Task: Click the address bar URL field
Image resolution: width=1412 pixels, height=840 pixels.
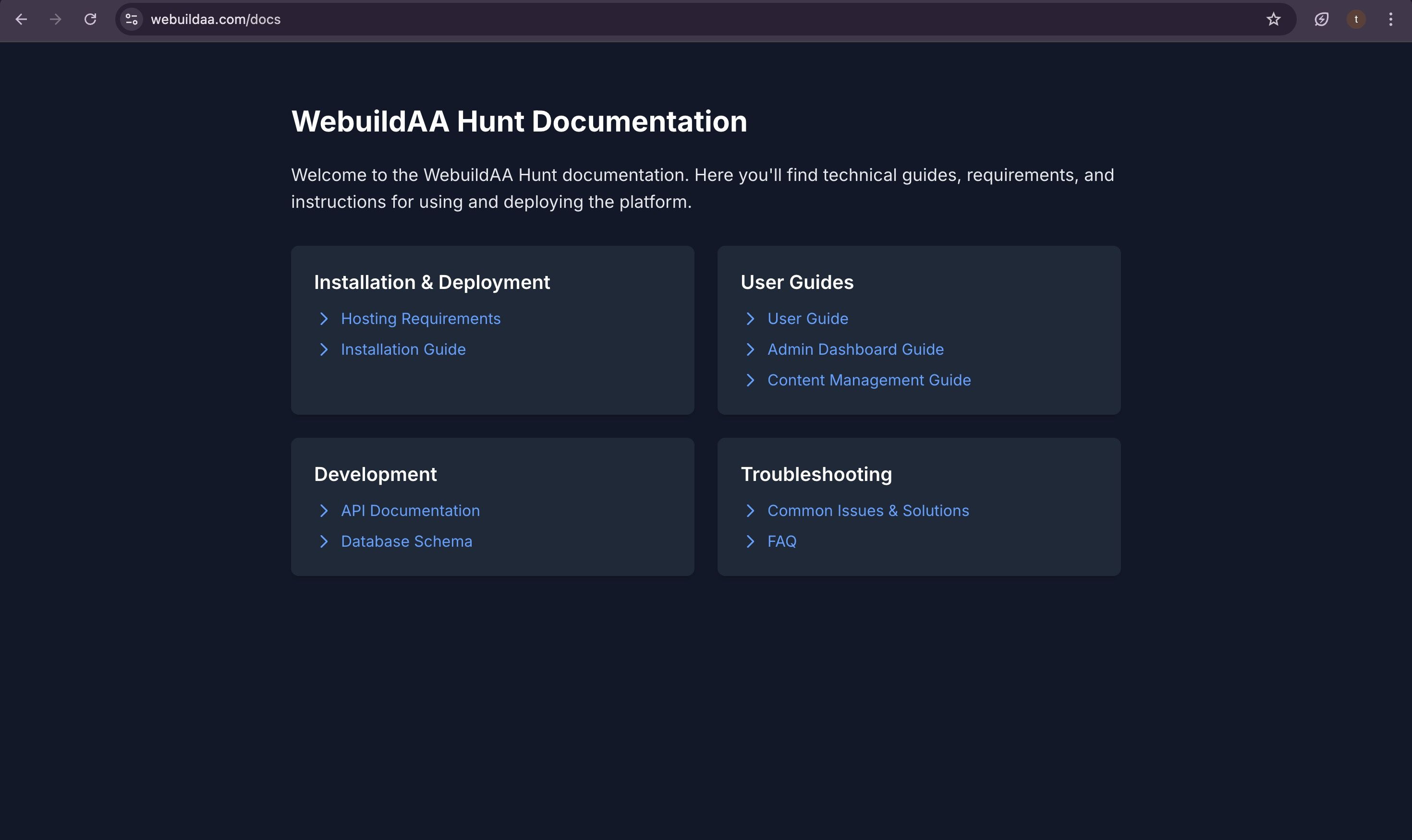Action: point(680,19)
